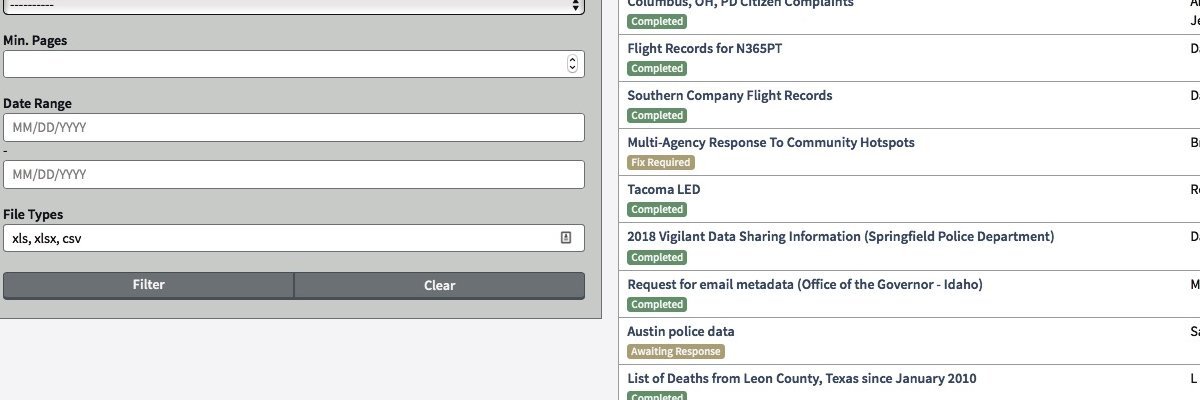The height and width of the screenshot is (400, 1200).
Task: Click the Date Range start date field
Action: 293,128
